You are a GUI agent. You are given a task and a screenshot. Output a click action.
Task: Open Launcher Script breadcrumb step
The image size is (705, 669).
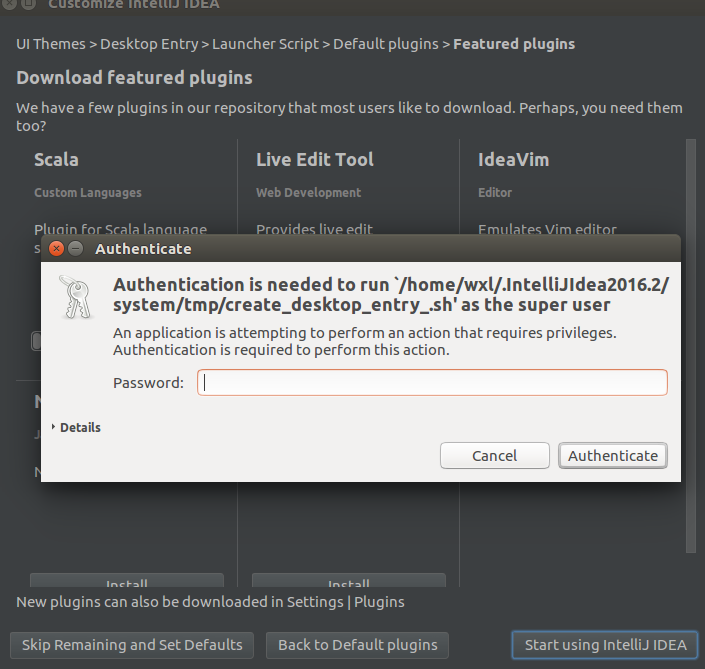click(x=265, y=44)
